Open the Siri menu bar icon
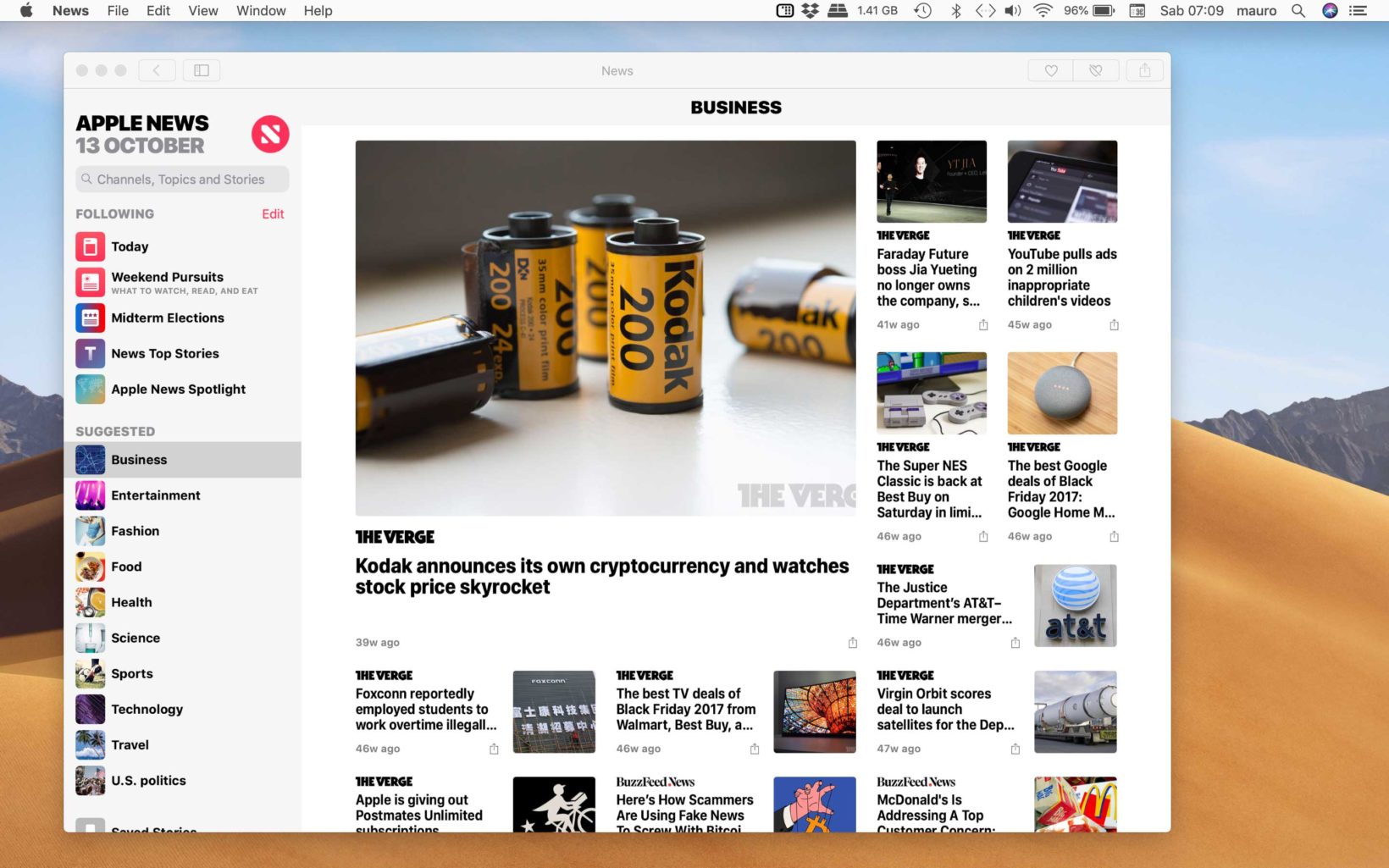 click(x=1330, y=11)
